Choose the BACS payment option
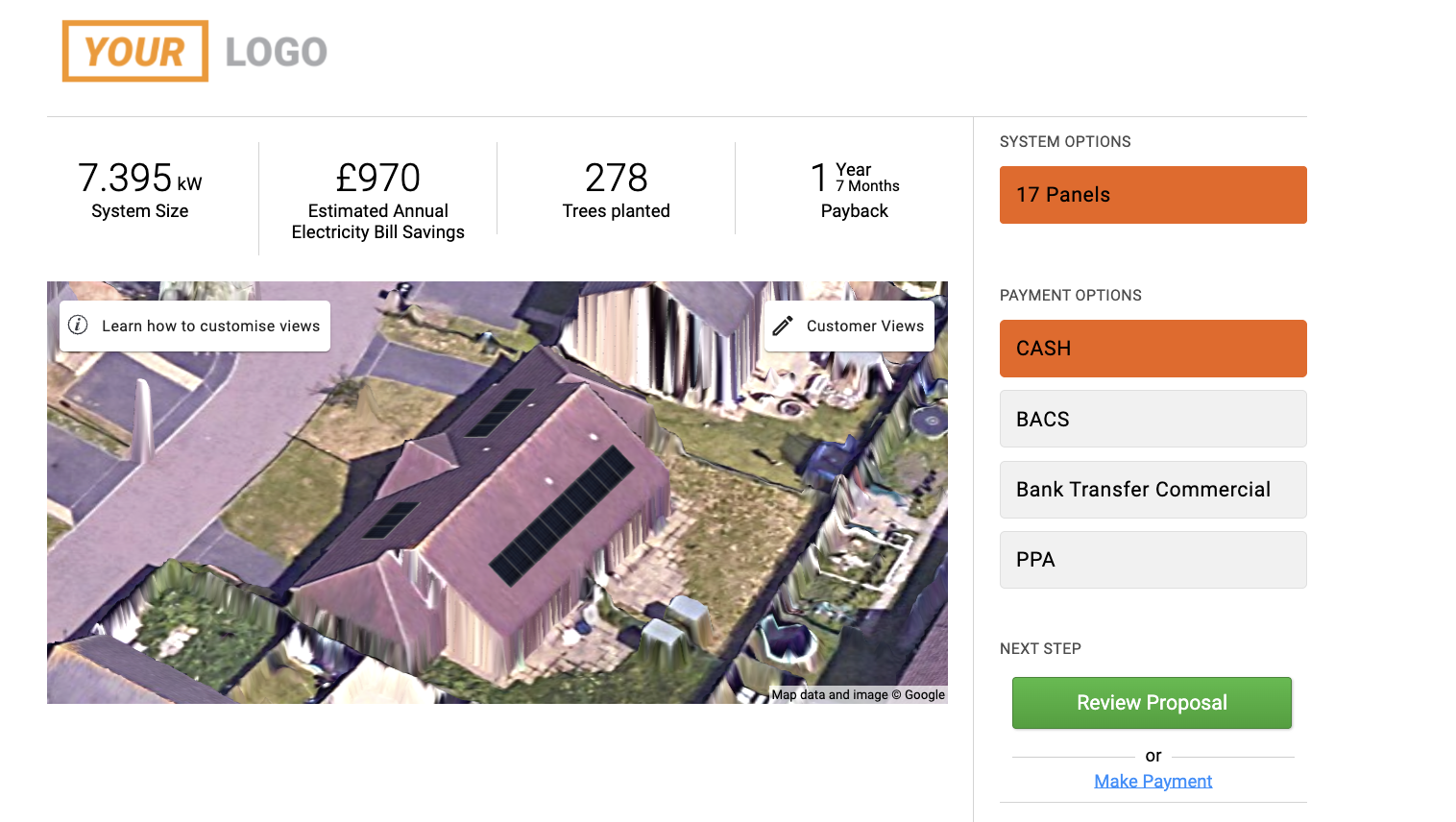Screen dimensions: 1456x822 1153,419
